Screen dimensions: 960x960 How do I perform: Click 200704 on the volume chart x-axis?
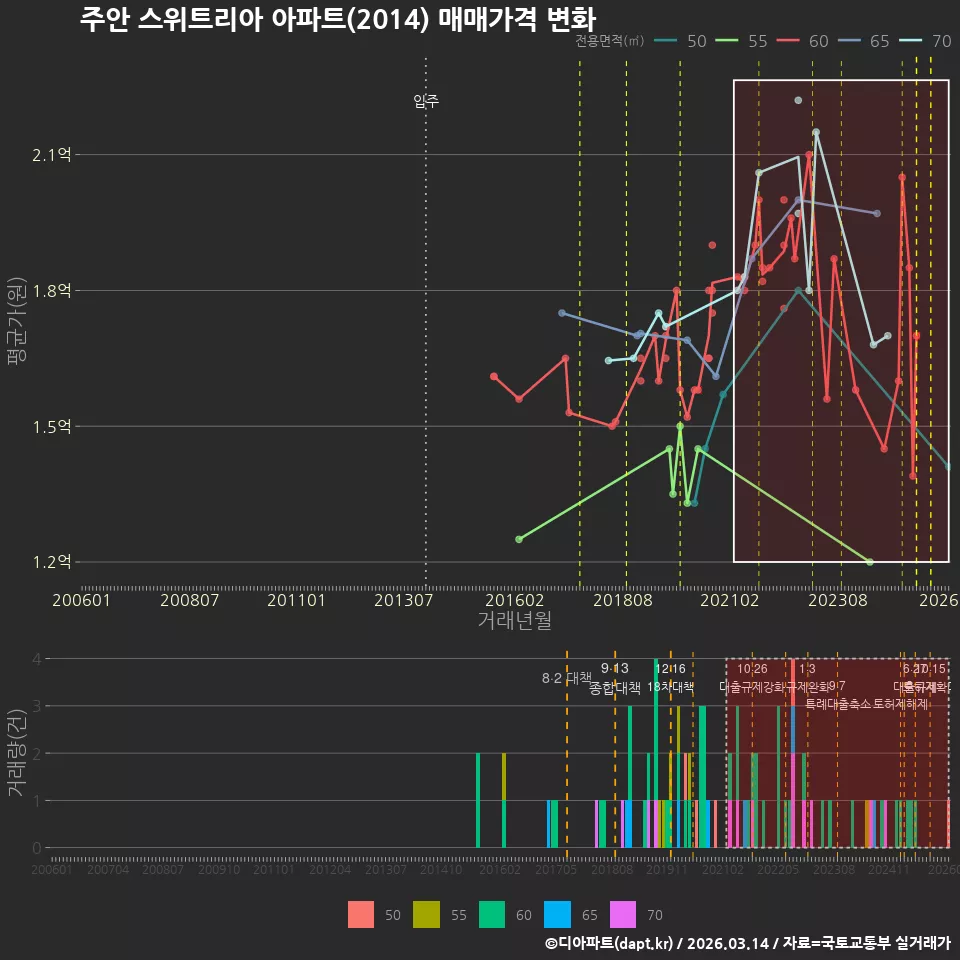108,869
